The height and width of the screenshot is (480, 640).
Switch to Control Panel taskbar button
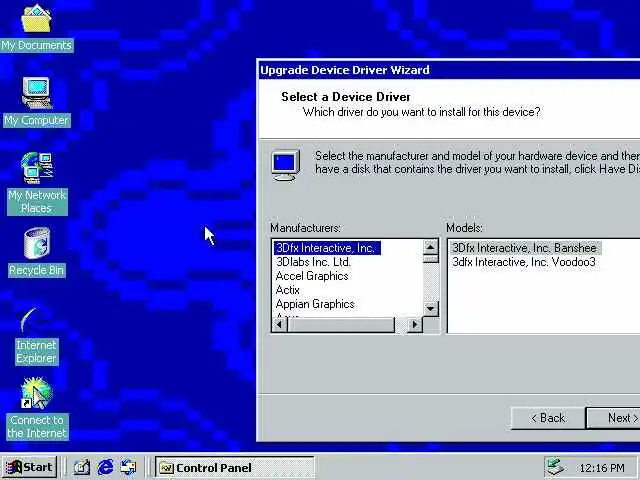235,467
